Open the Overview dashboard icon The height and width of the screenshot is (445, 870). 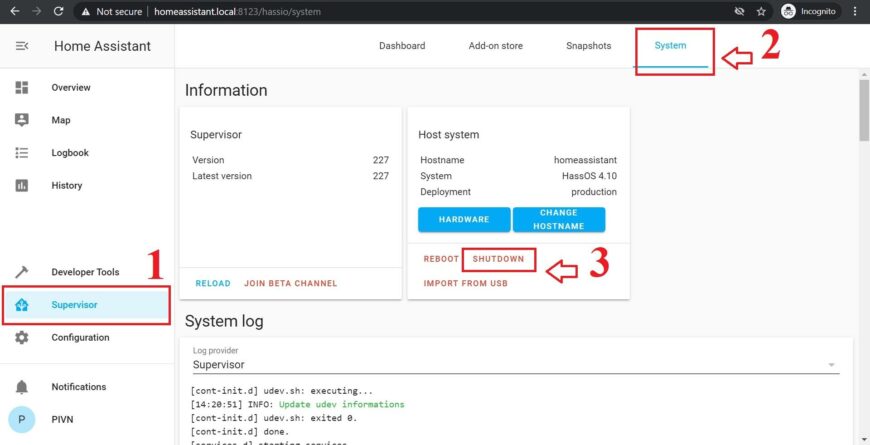tap(22, 88)
